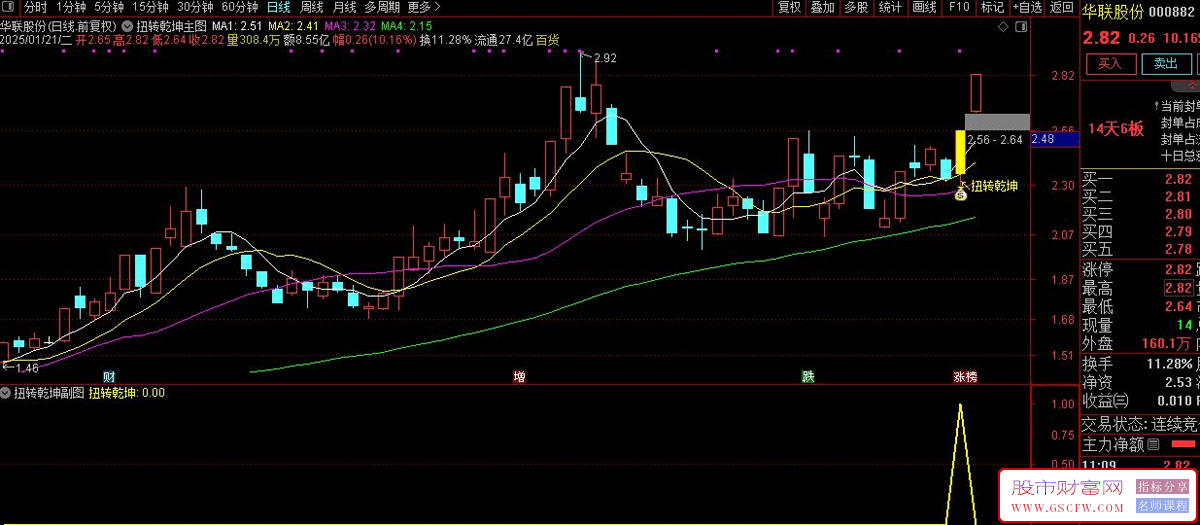The image size is (1200, 525).
Task: Select the 买三 bid row
Action: pos(1140,214)
